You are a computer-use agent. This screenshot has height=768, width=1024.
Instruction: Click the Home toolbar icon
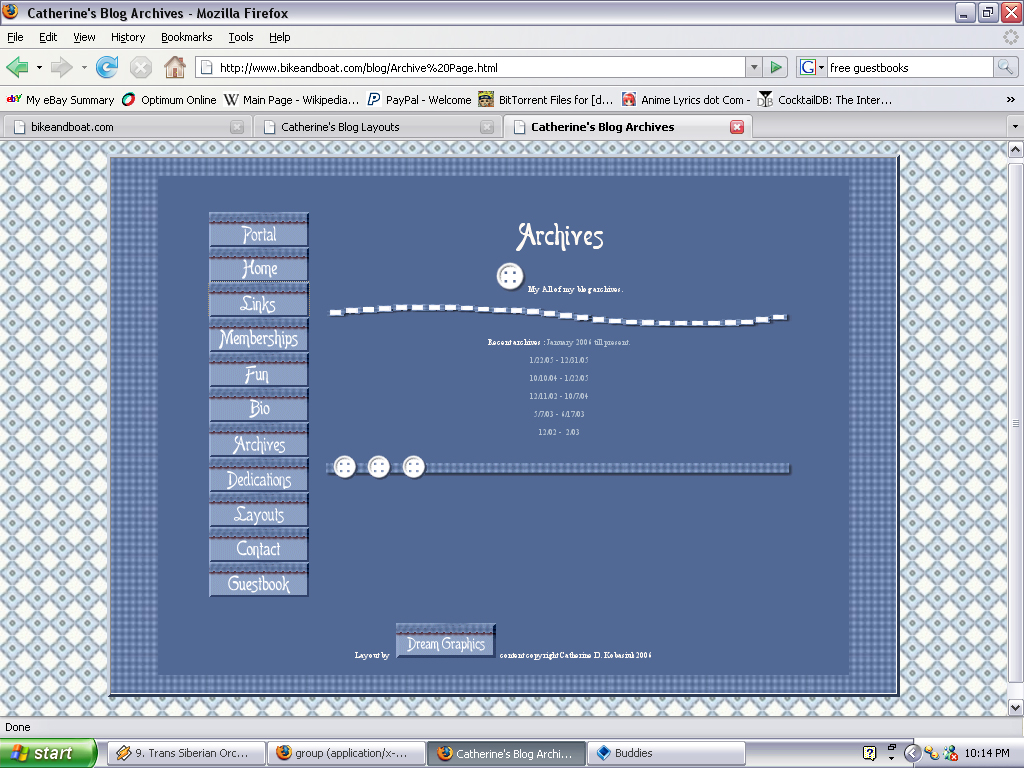(x=174, y=68)
